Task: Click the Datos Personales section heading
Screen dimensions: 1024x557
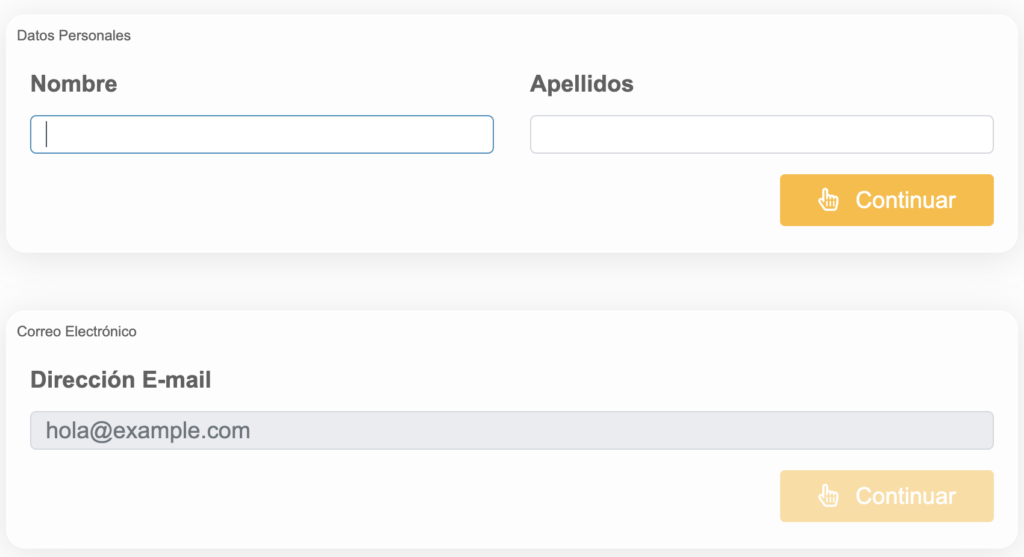Action: pyautogui.click(x=74, y=36)
